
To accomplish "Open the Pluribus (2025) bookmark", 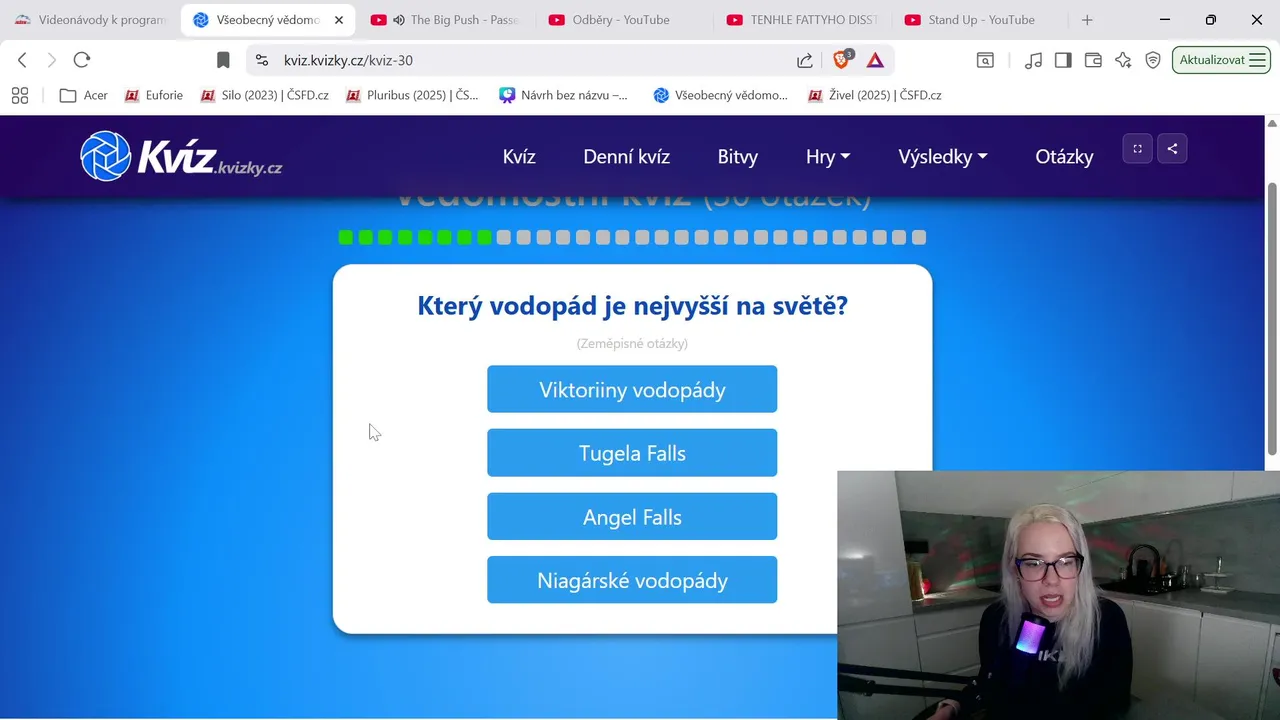I will 412,95.
